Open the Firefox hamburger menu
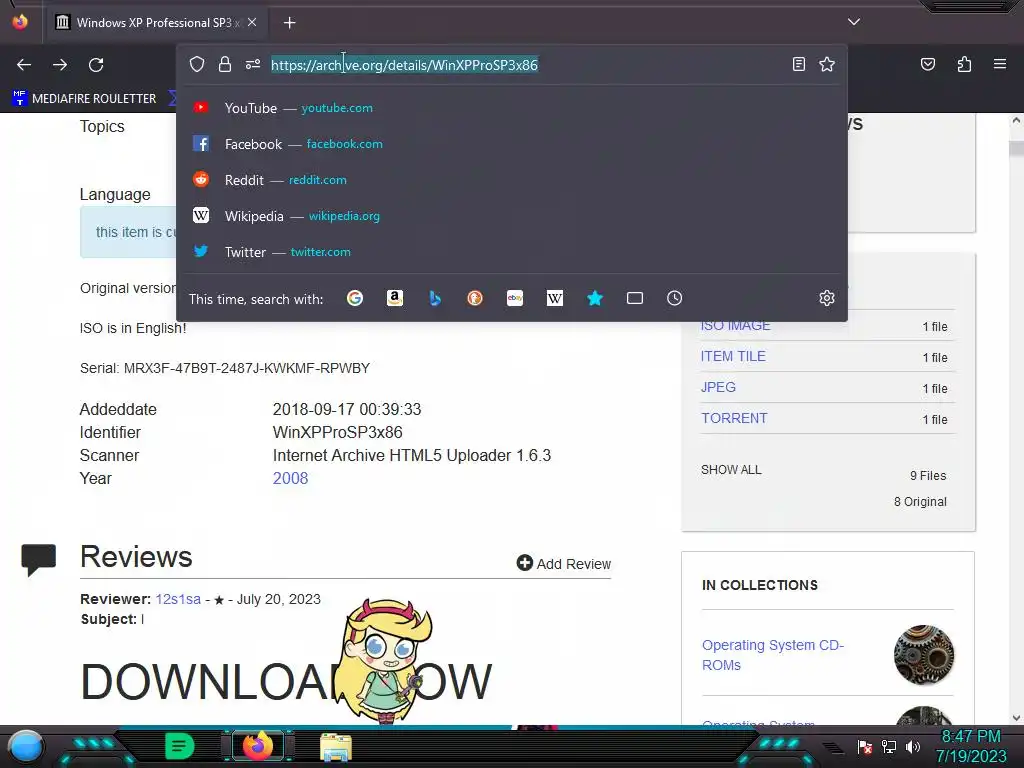 pyautogui.click(x=1000, y=64)
